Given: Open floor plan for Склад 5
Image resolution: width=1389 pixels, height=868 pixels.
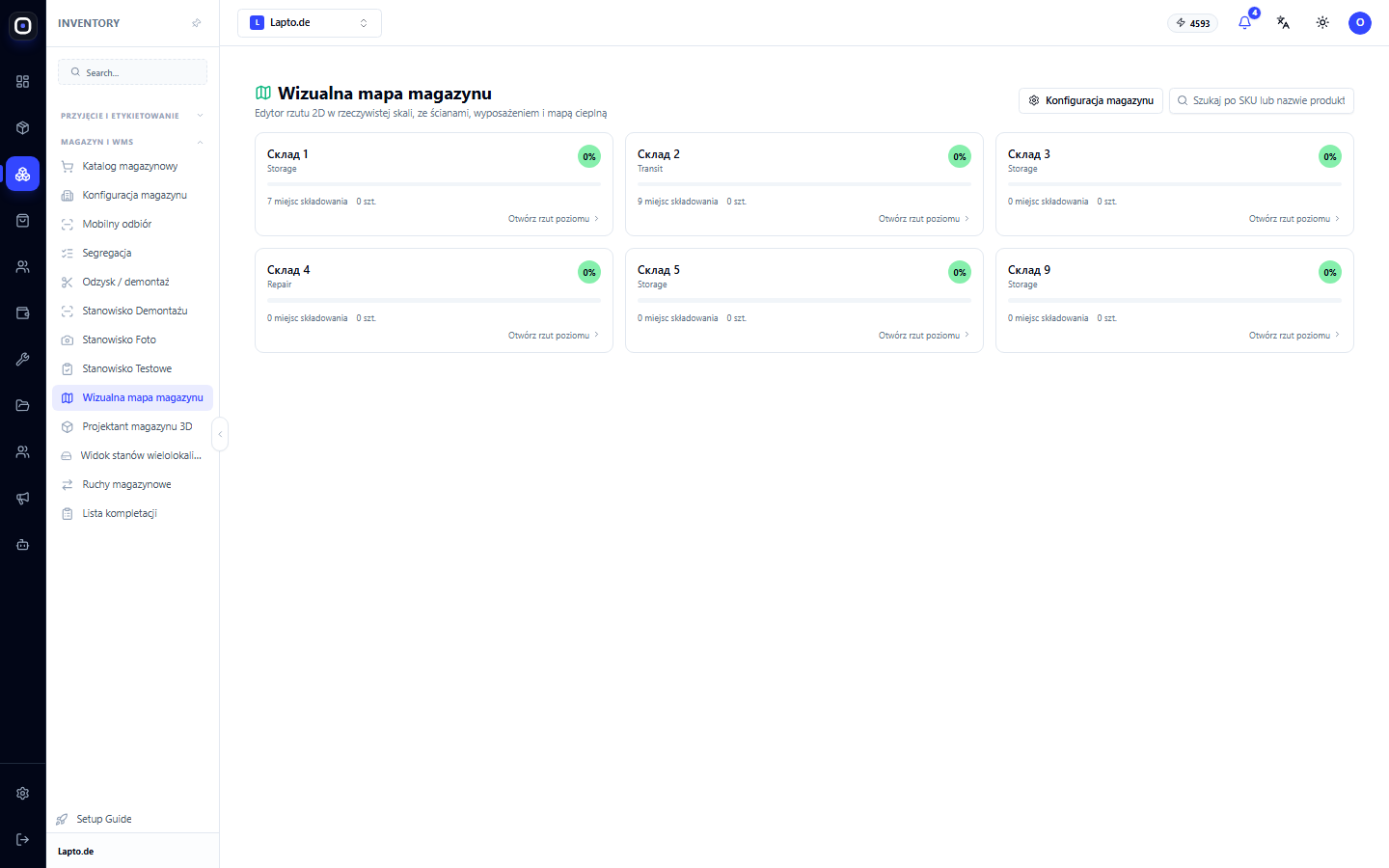Looking at the screenshot, I should 924,336.
